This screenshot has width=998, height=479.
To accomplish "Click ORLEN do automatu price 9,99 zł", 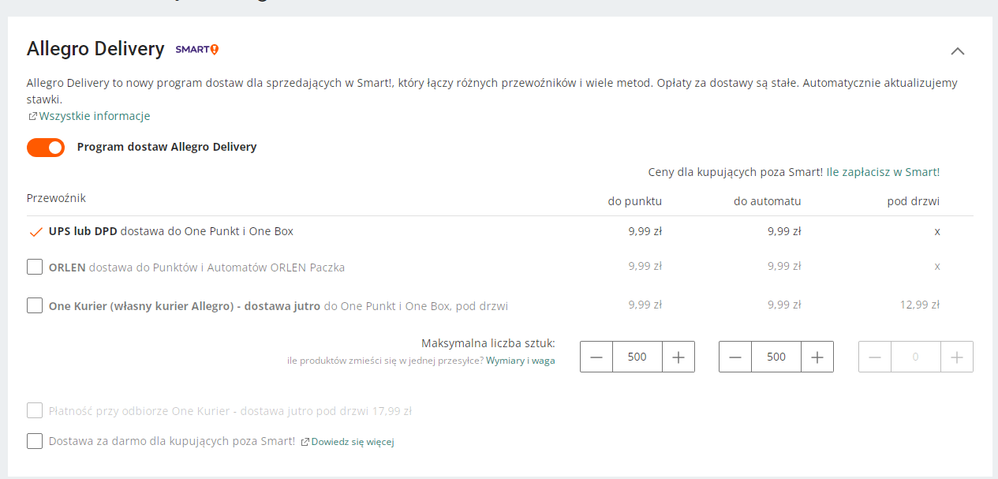I will coord(784,267).
